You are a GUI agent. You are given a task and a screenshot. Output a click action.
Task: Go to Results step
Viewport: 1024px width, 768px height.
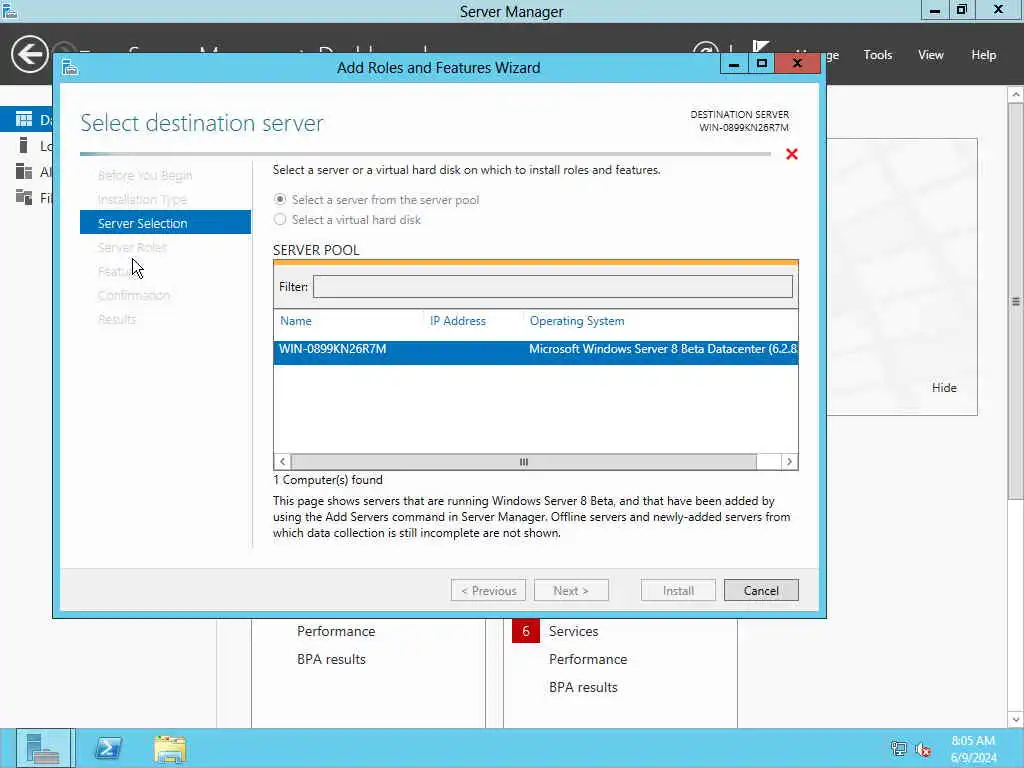coord(117,319)
